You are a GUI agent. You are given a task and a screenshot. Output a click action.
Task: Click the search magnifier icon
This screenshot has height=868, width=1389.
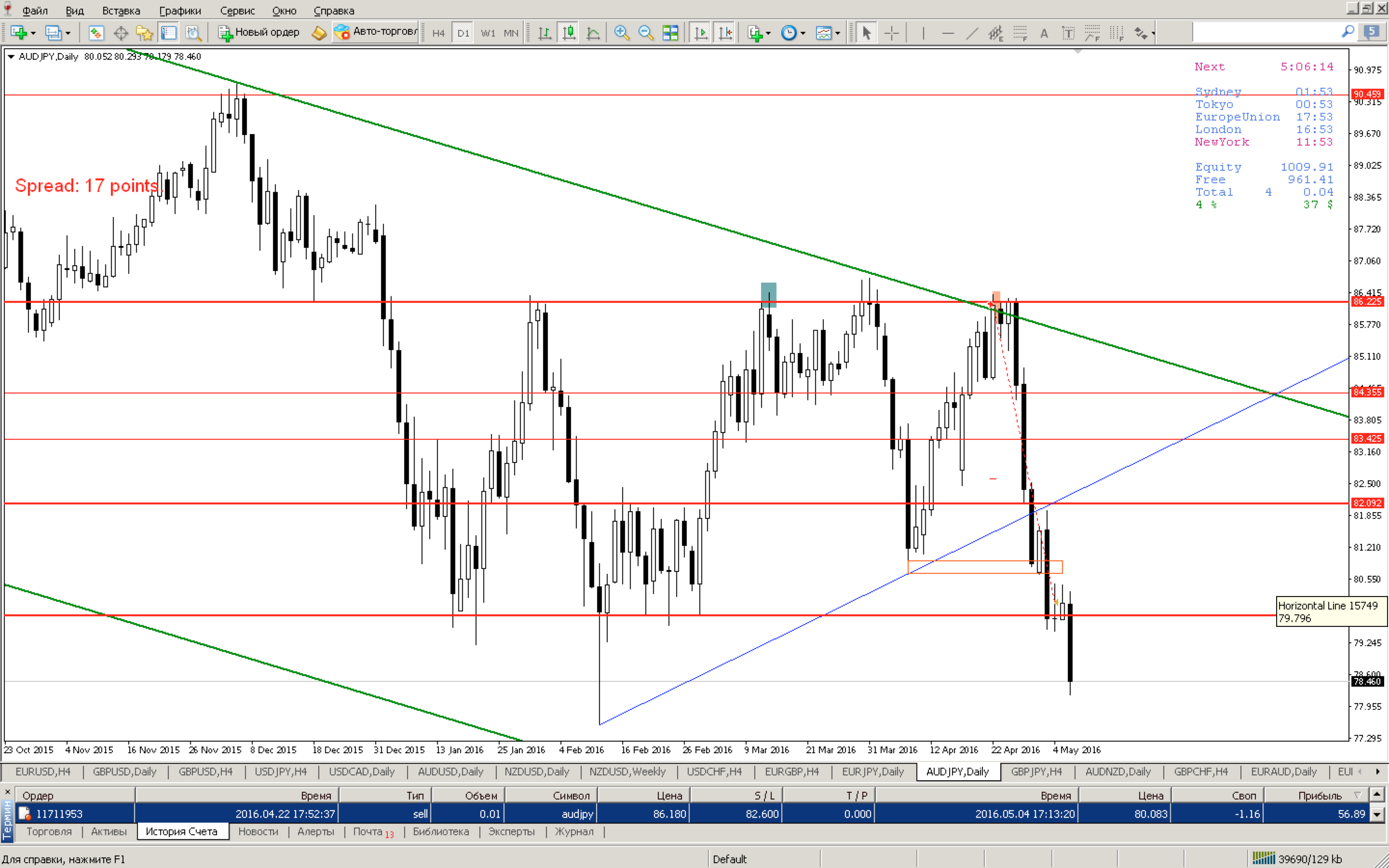coord(1348,31)
